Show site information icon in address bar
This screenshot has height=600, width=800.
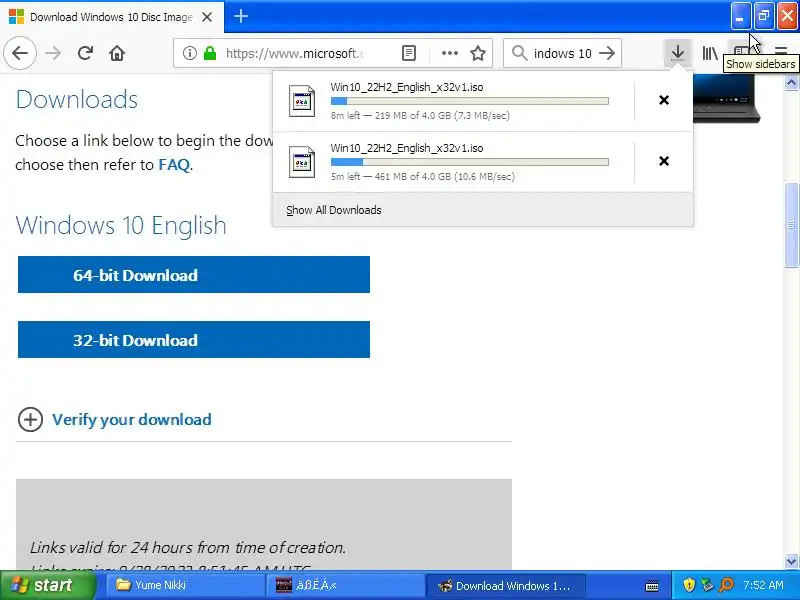point(189,53)
